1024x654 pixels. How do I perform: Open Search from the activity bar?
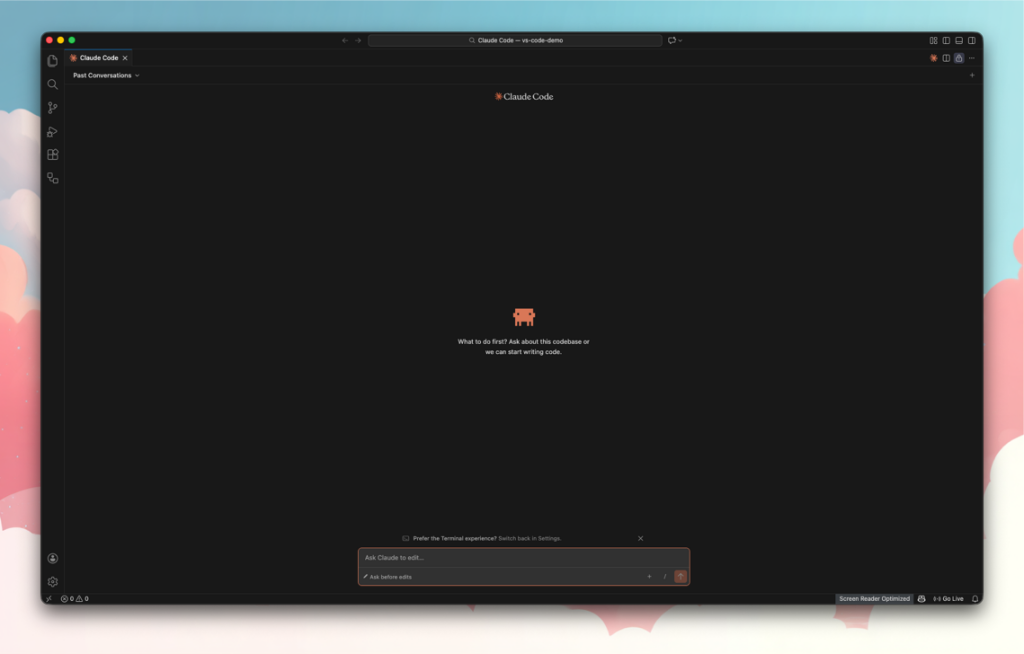tap(51, 84)
